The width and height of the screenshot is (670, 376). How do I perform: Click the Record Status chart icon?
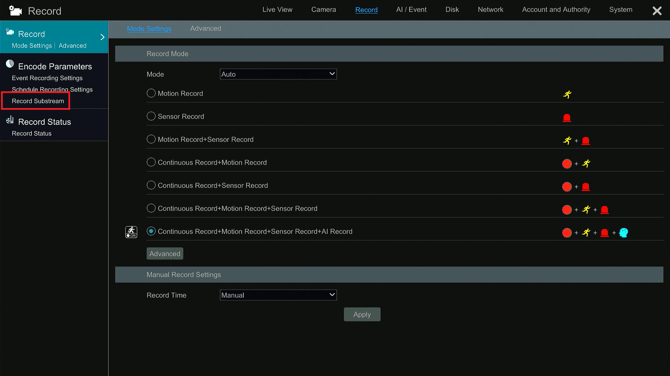pos(10,120)
